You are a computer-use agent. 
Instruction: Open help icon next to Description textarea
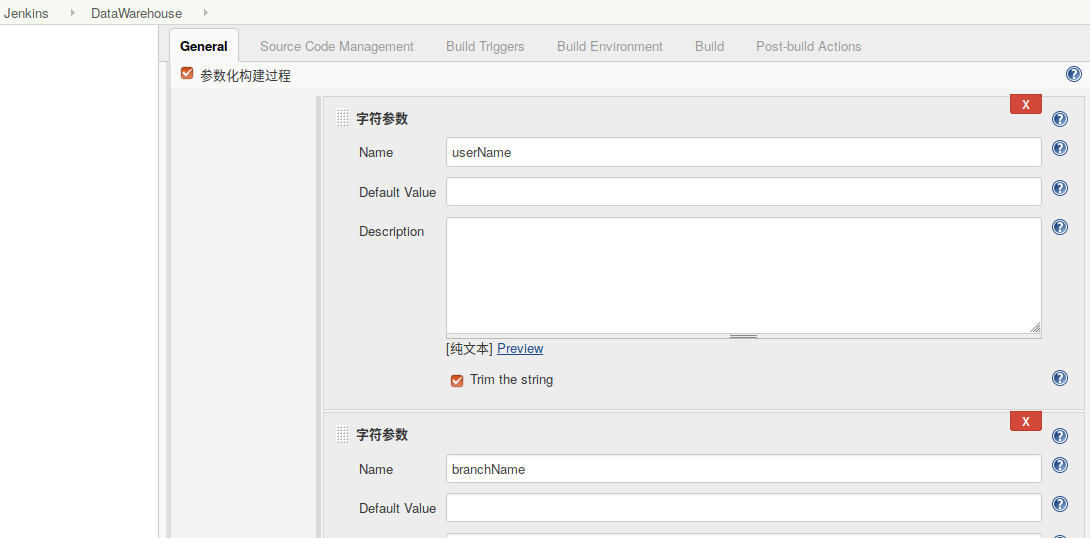(x=1059, y=227)
